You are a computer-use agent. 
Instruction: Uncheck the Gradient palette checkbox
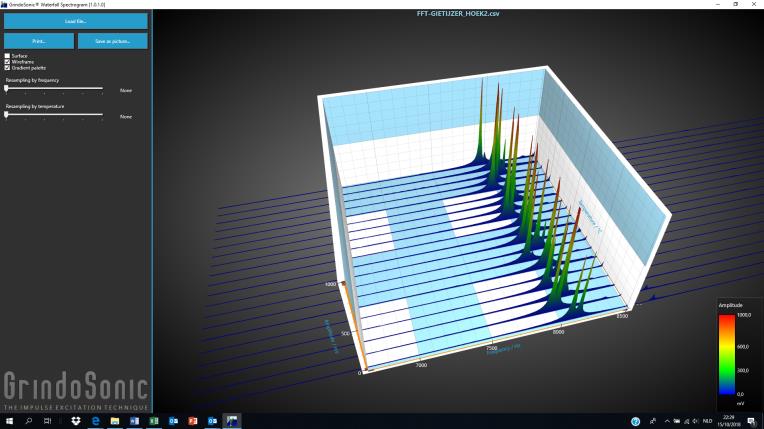tap(7, 67)
